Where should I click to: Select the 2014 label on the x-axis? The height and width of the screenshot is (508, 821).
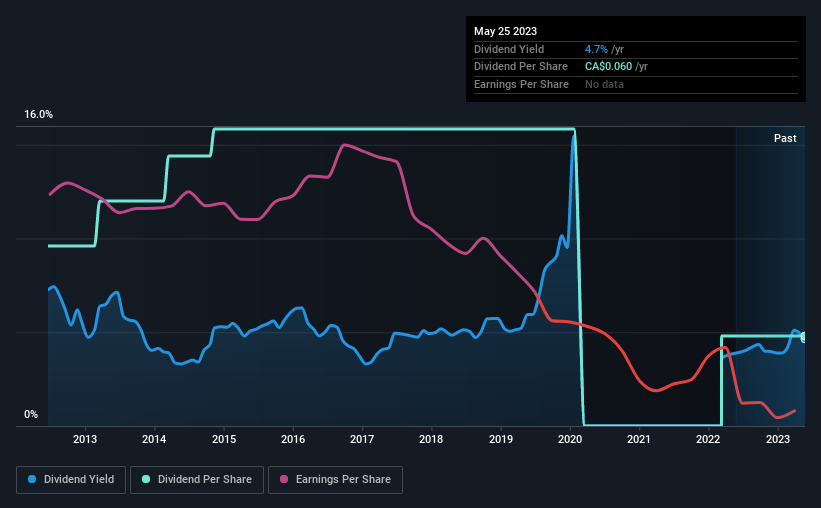[x=154, y=439]
